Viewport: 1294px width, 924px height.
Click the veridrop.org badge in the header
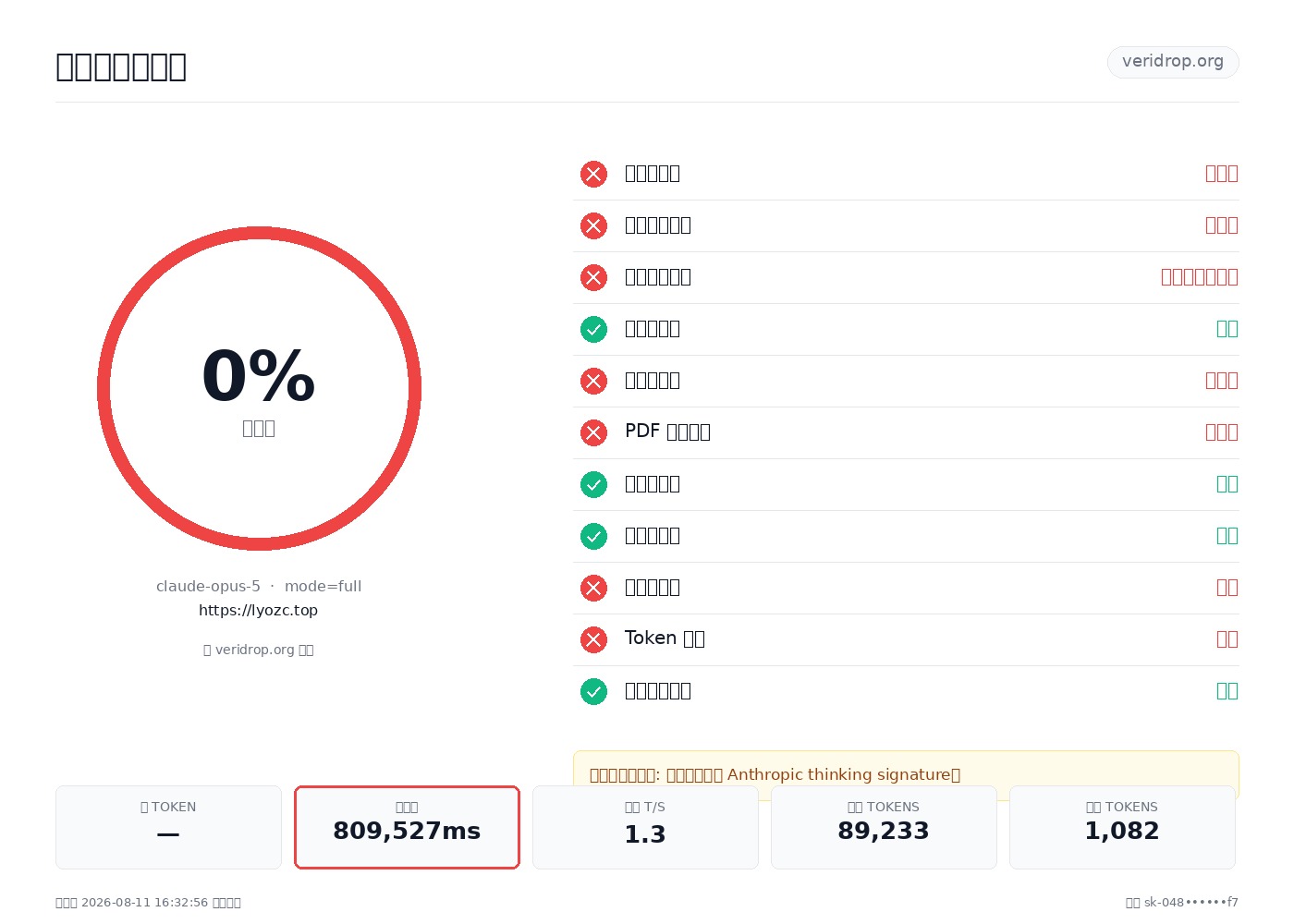1173,62
